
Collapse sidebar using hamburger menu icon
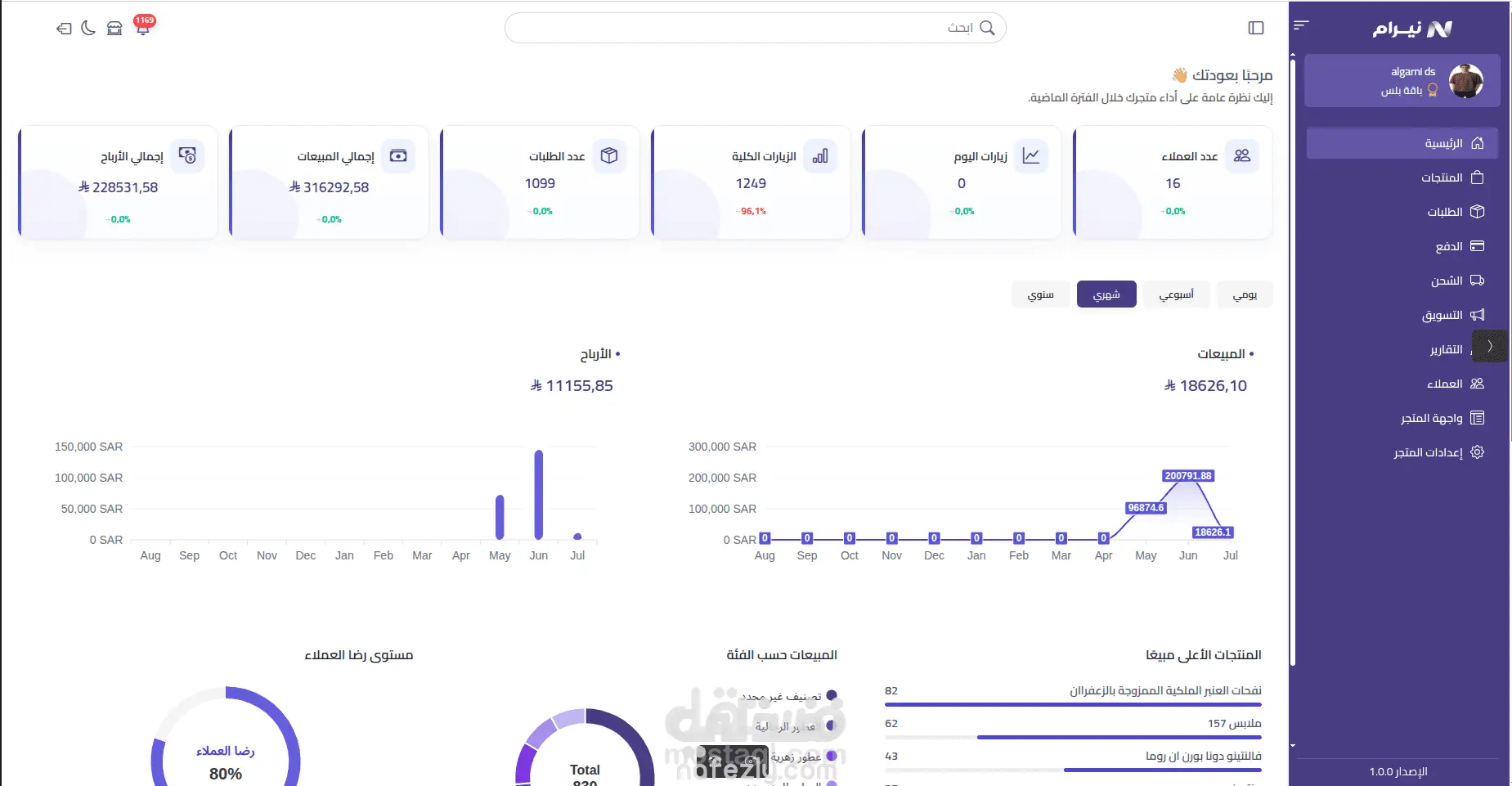tap(1302, 25)
